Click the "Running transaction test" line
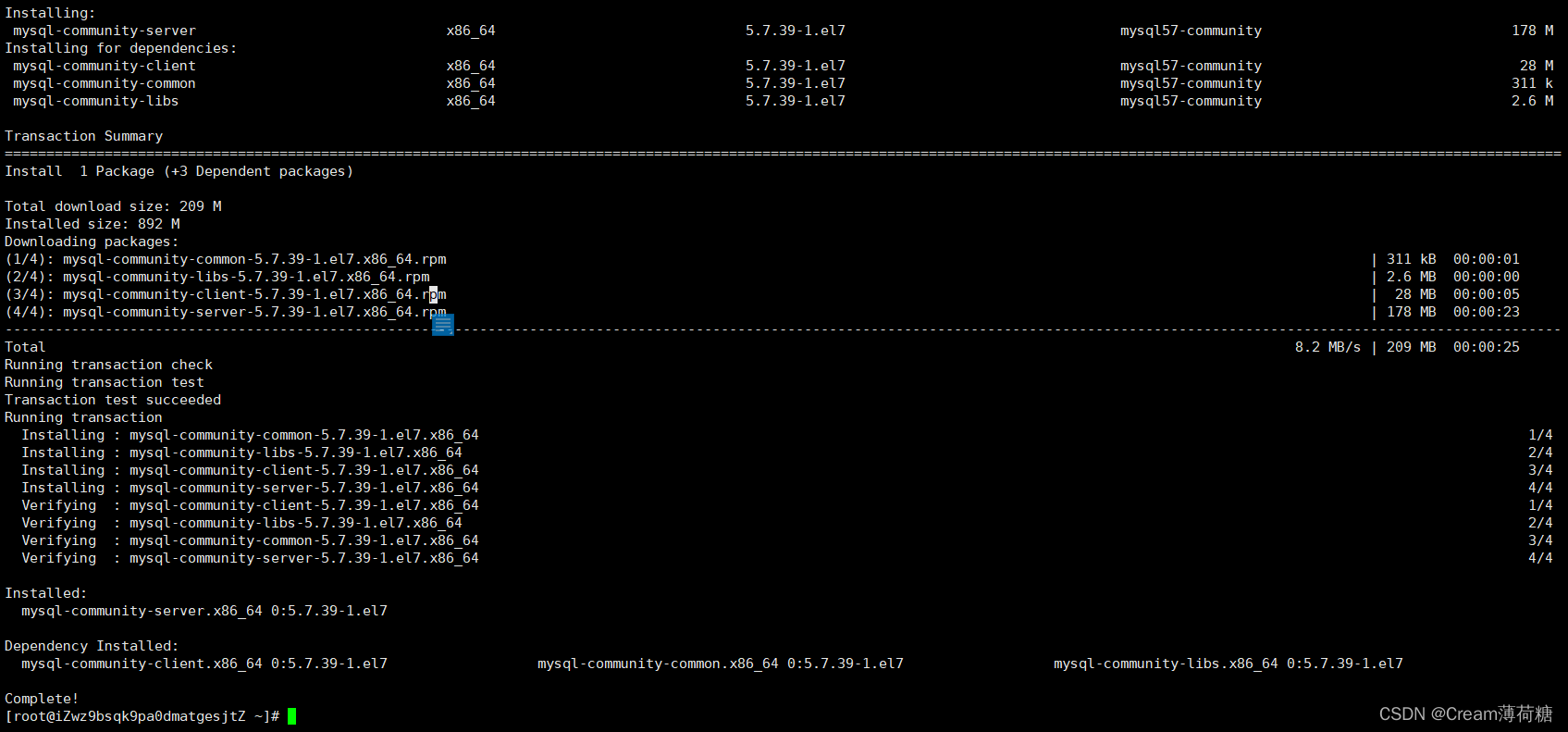The image size is (1568, 732). click(x=105, y=382)
